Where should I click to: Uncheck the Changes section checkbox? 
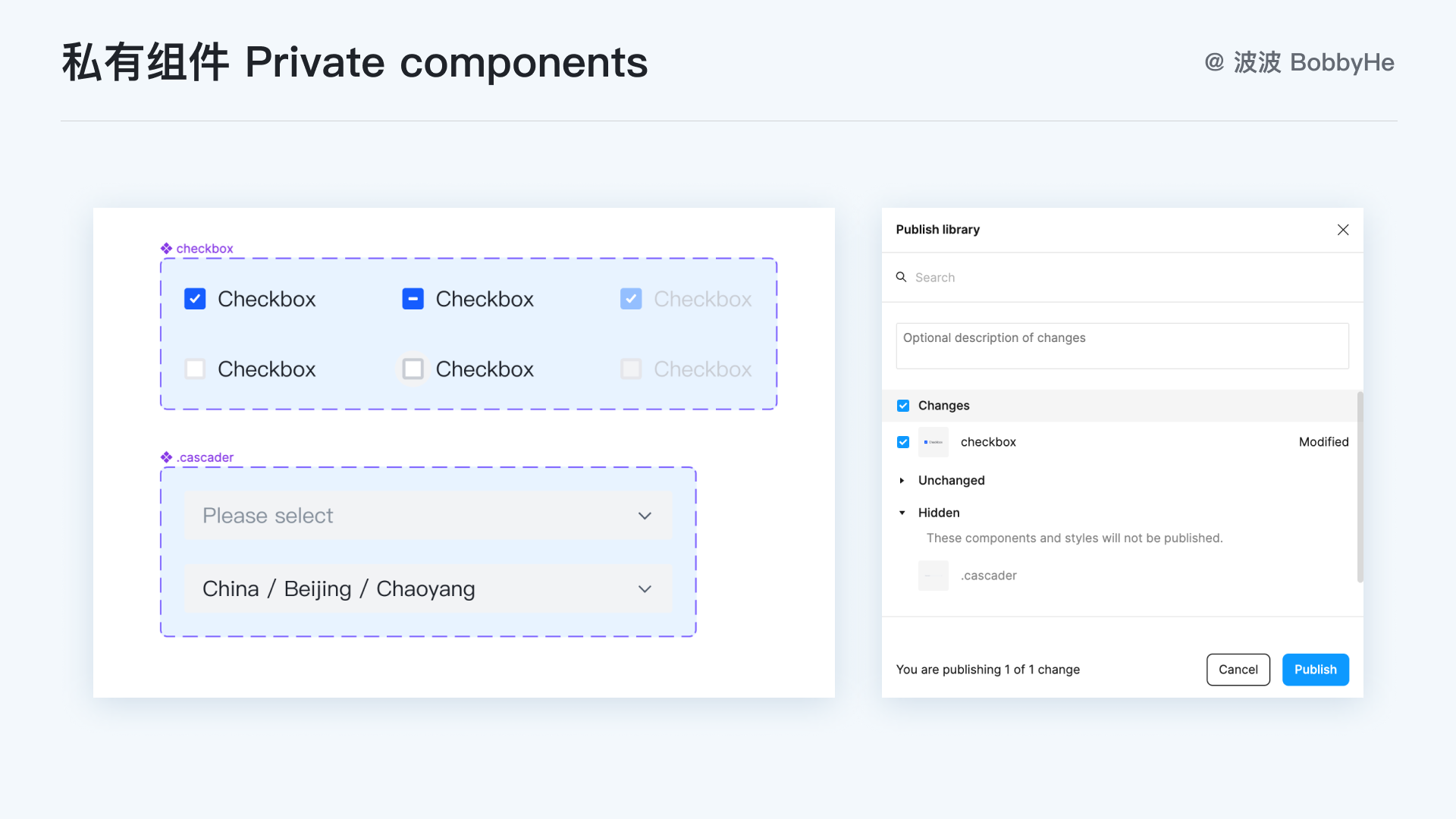(903, 406)
